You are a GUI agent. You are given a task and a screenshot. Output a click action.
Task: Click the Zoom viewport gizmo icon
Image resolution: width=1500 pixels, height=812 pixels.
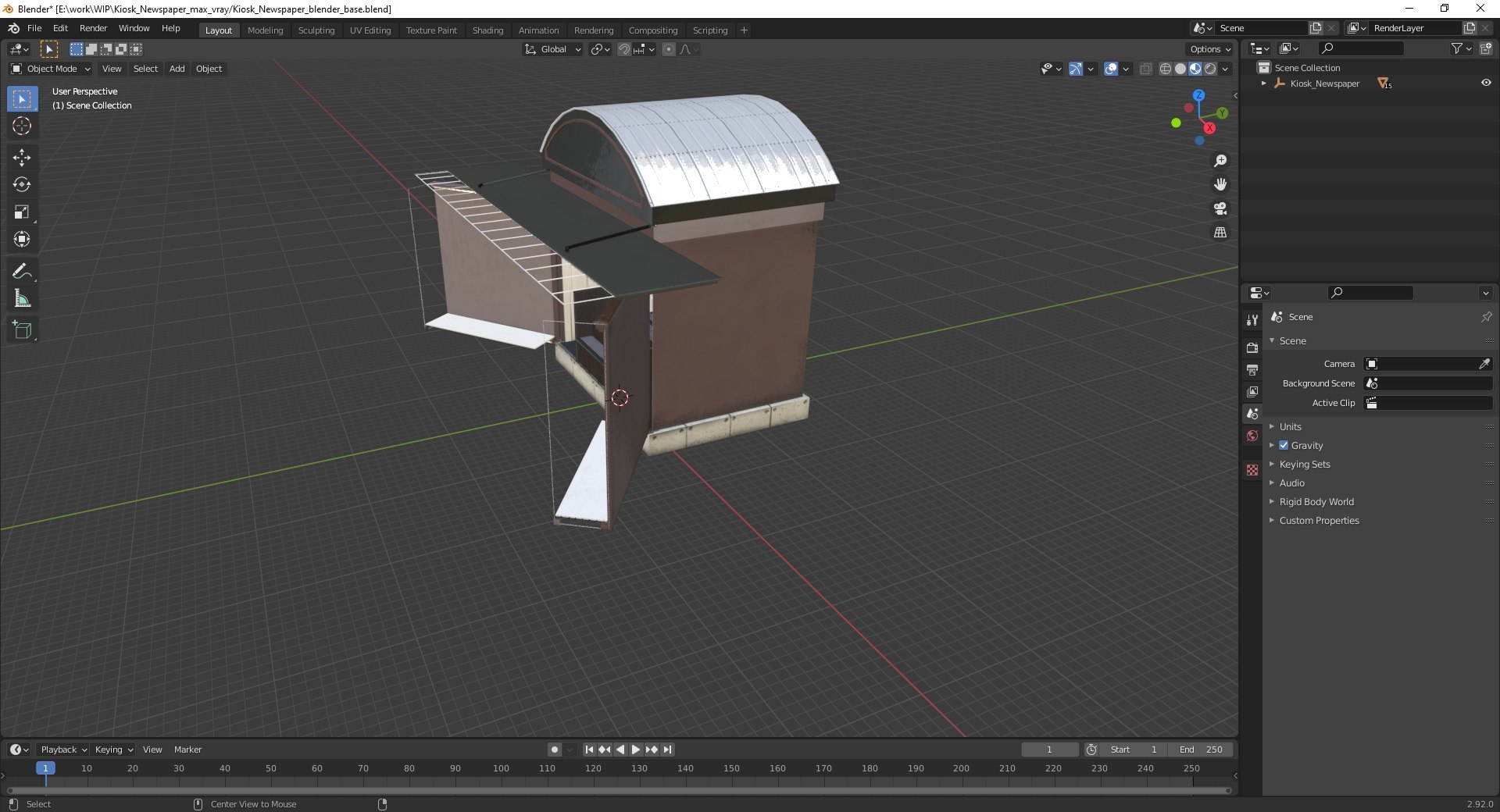click(x=1220, y=161)
